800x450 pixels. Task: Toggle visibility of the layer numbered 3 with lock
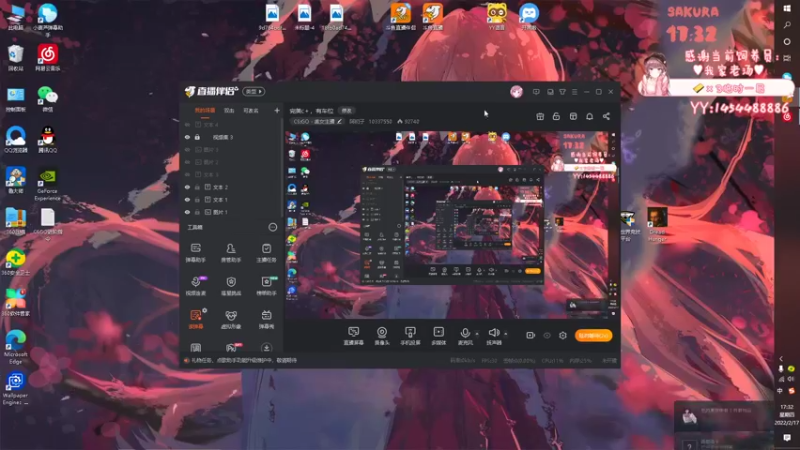(187, 137)
